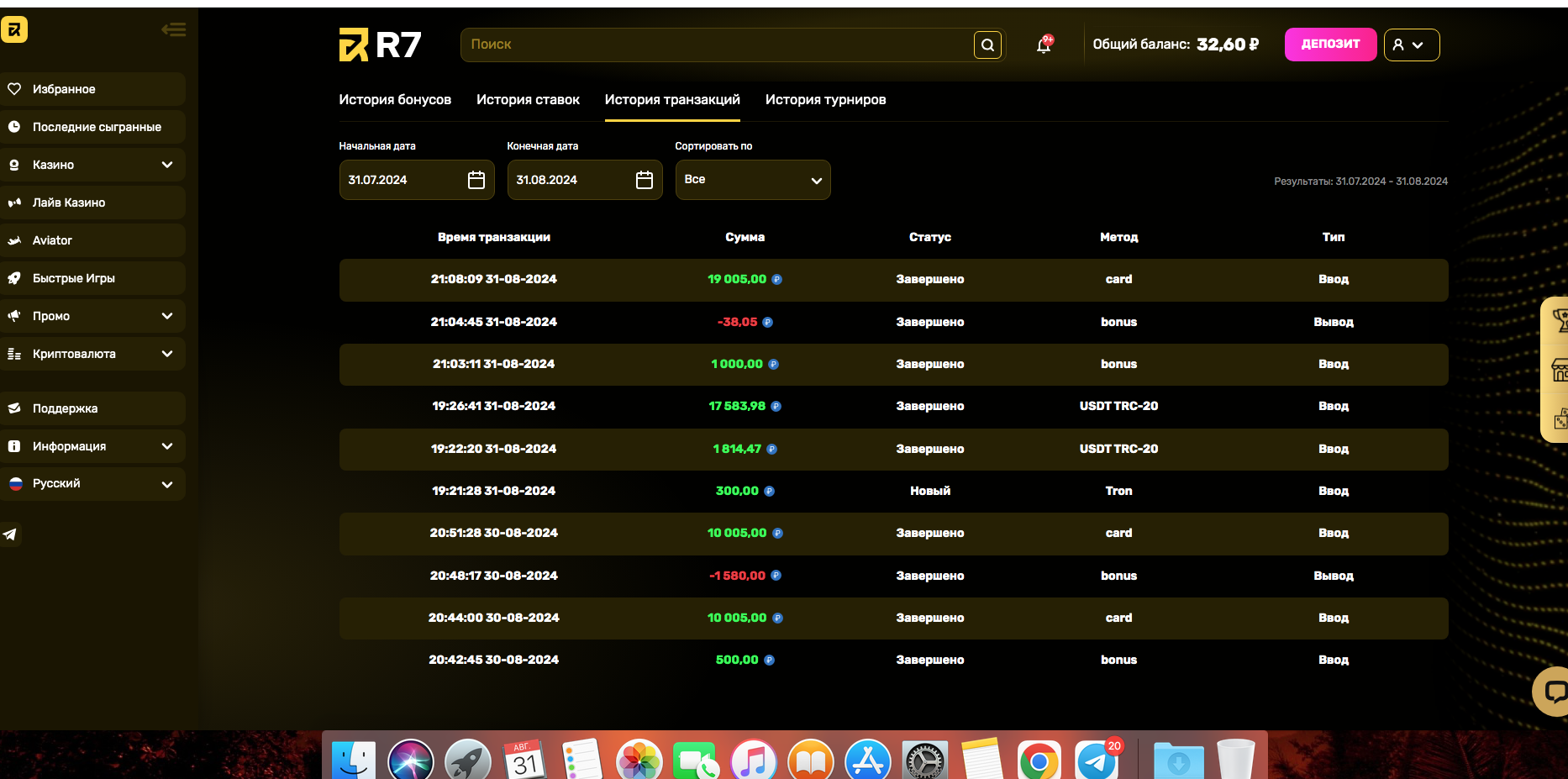Open Finder from the dock
The height and width of the screenshot is (779, 1568).
pos(354,761)
